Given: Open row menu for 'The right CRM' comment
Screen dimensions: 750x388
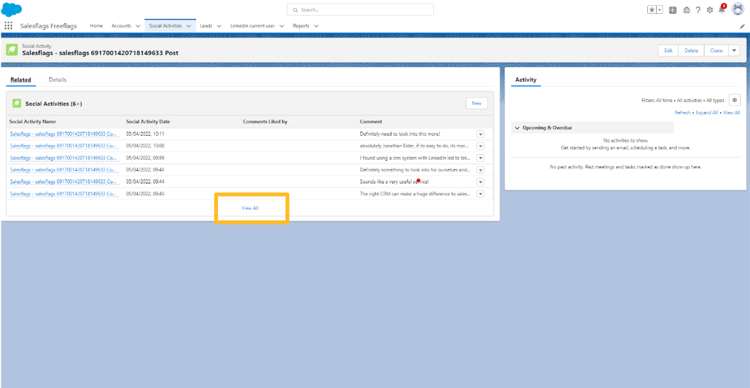Looking at the screenshot, I should click(x=480, y=194).
